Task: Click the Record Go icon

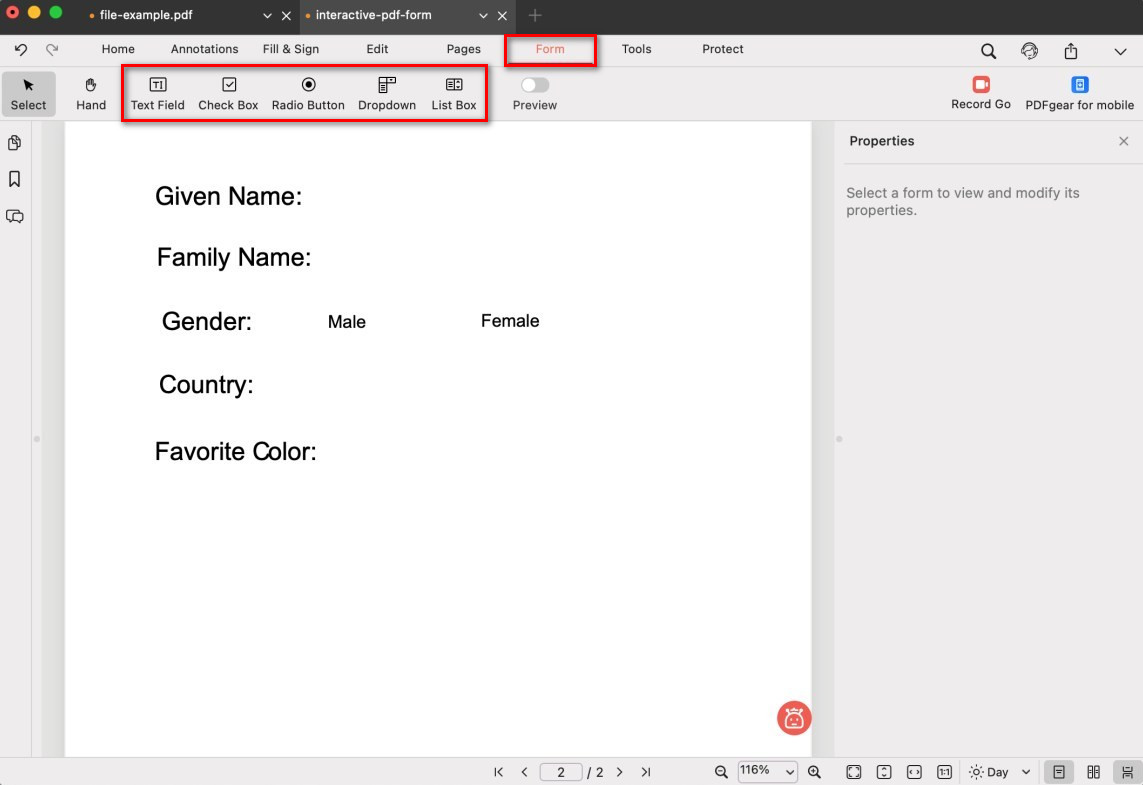Action: 980,93
